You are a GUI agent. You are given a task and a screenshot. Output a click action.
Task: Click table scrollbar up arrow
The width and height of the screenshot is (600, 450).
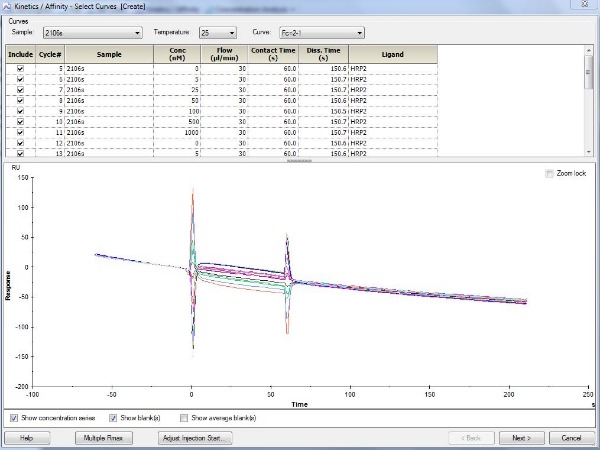click(589, 50)
